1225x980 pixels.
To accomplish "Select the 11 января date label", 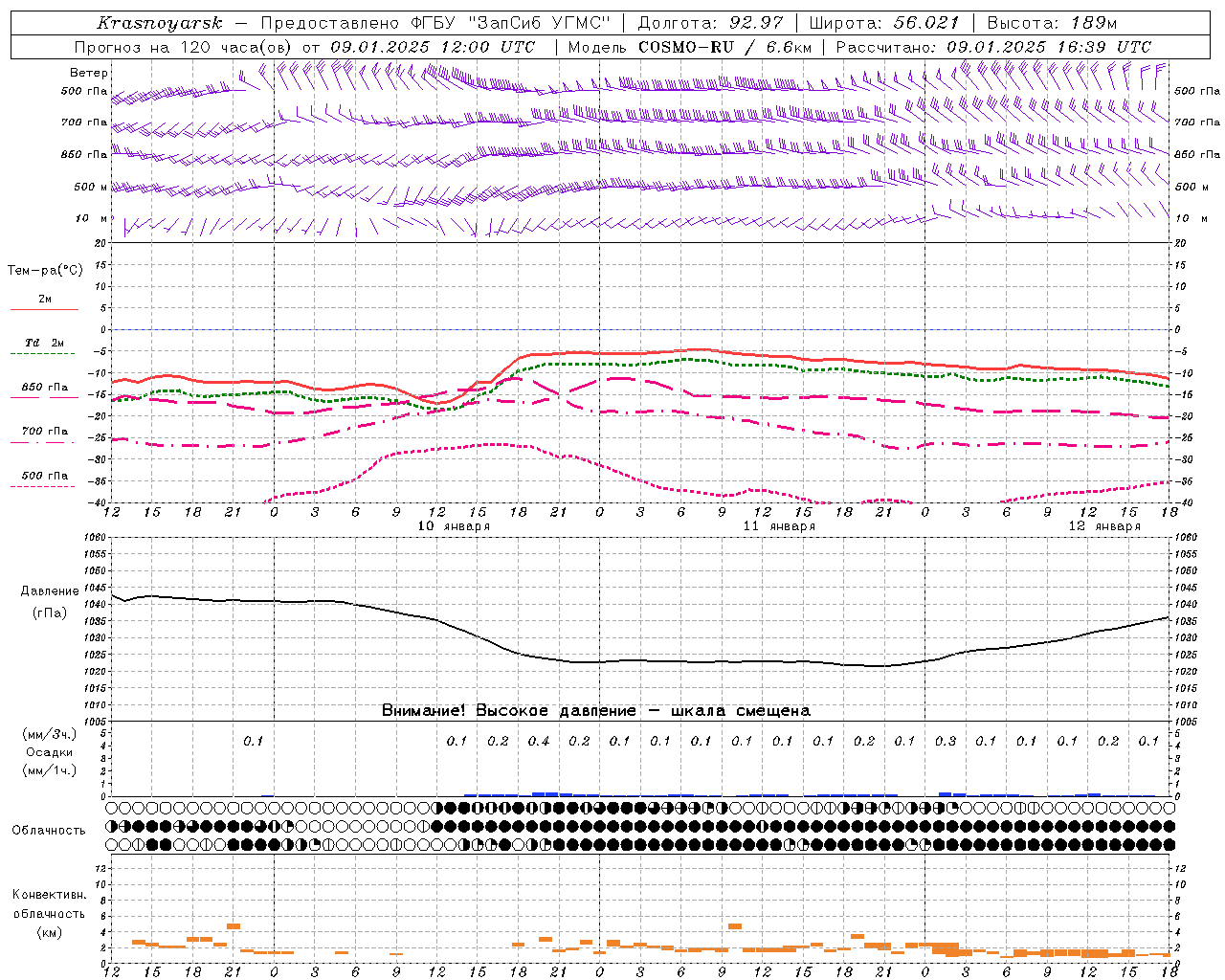I will [779, 526].
